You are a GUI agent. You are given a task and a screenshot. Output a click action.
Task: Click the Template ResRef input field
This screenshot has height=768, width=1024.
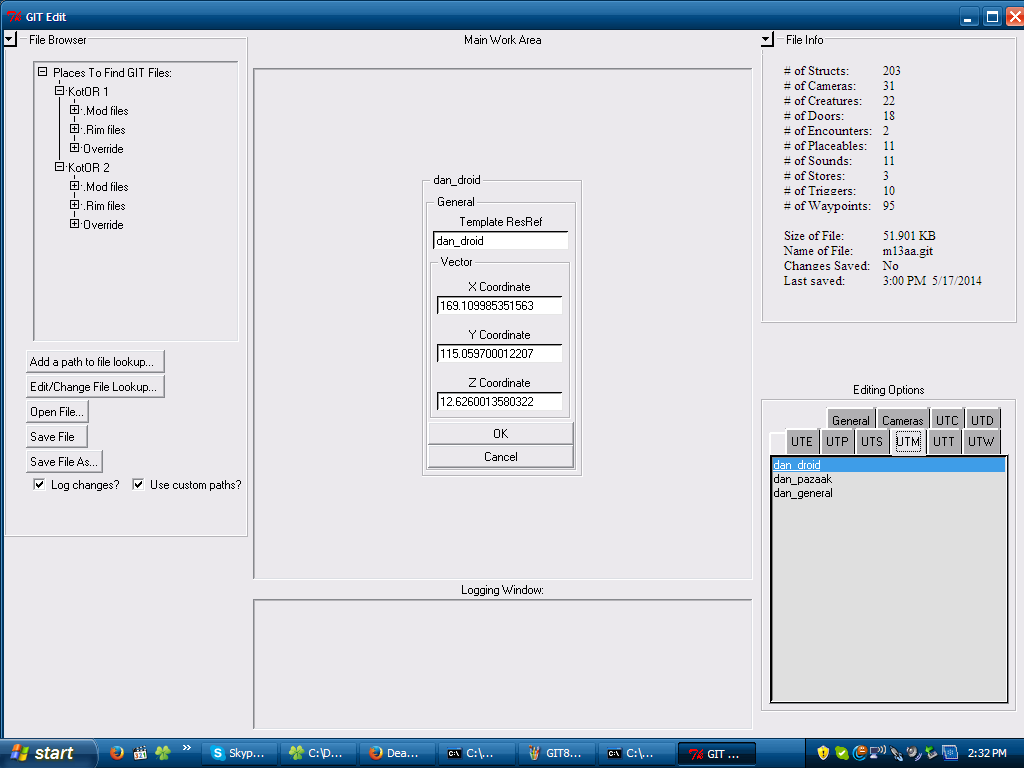tap(500, 240)
